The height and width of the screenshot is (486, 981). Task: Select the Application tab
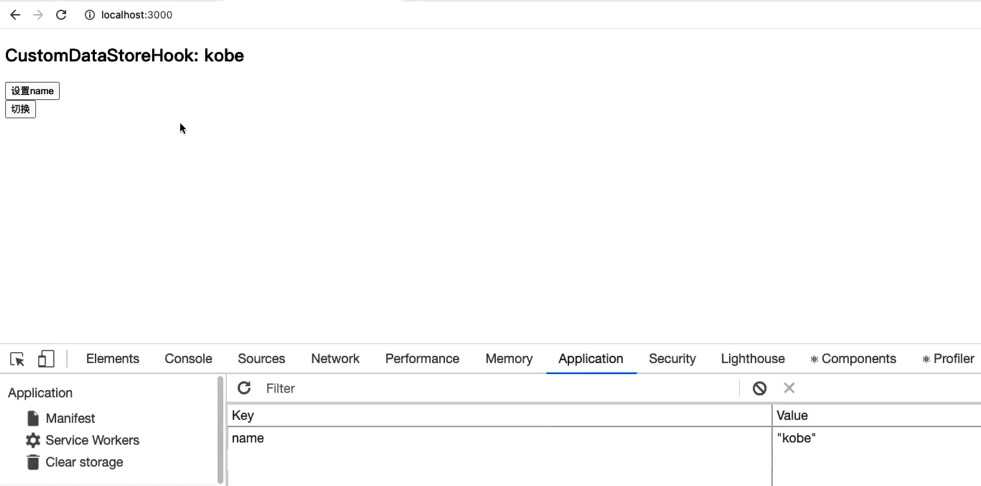point(591,359)
